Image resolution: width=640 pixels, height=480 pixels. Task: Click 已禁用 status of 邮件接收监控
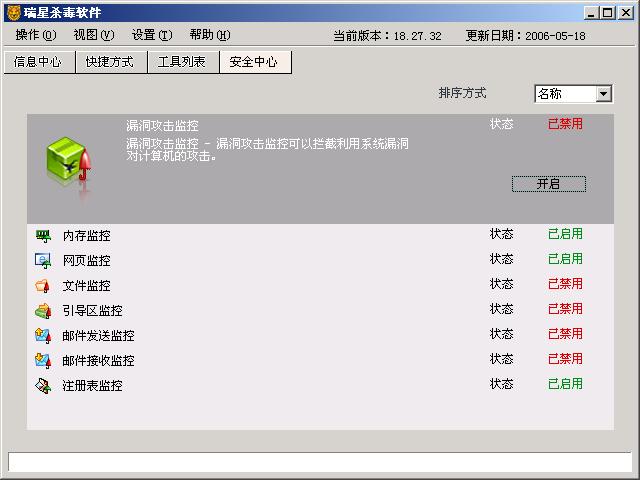(565, 359)
